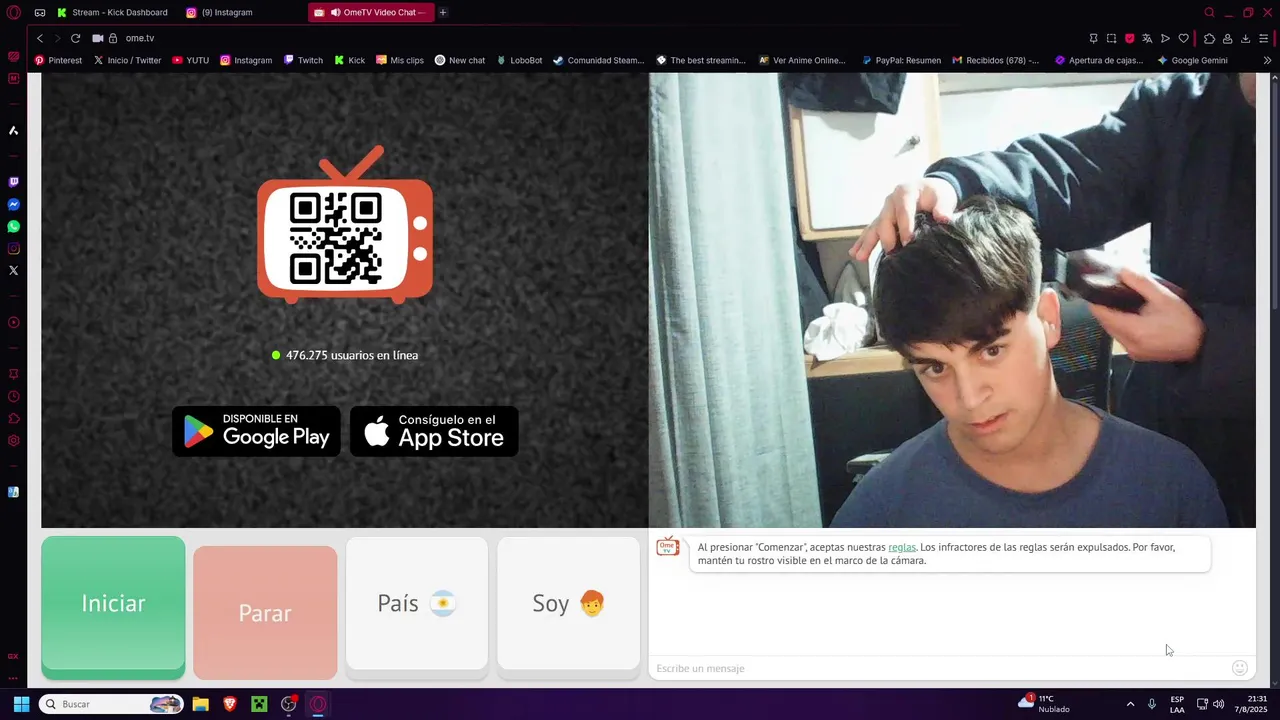Open the downloads panel
Screen dimensions: 1280x720
pyautogui.click(x=1245, y=38)
